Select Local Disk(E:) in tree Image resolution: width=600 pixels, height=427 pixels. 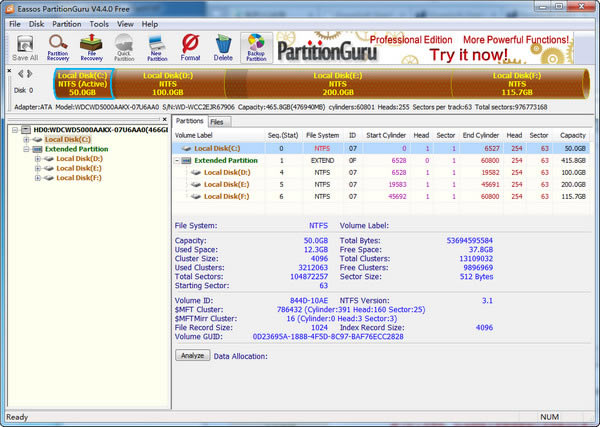pyautogui.click(x=79, y=168)
